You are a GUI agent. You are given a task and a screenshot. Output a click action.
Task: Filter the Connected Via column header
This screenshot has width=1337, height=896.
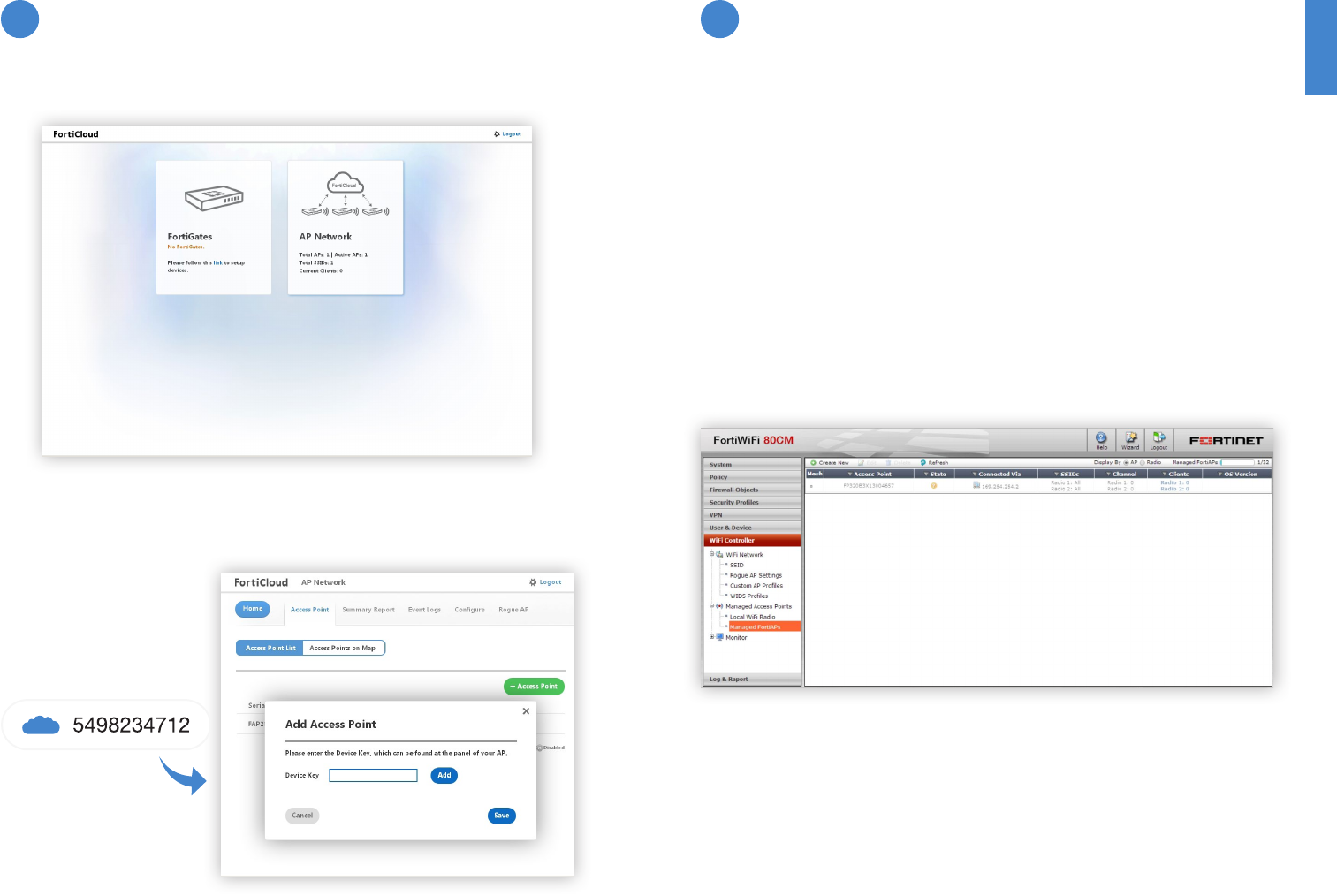[x=997, y=474]
